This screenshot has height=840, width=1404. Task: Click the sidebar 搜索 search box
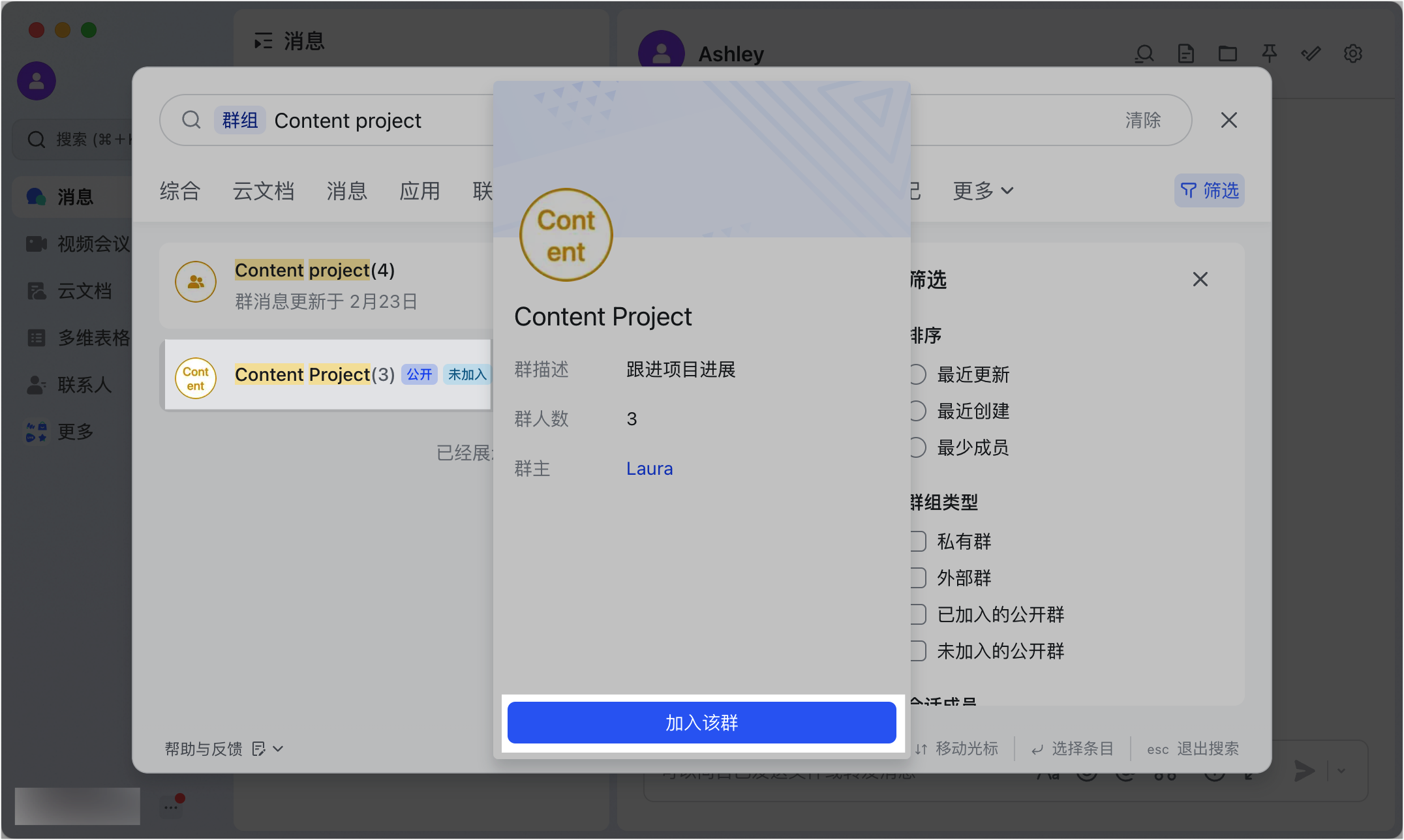tap(73, 139)
